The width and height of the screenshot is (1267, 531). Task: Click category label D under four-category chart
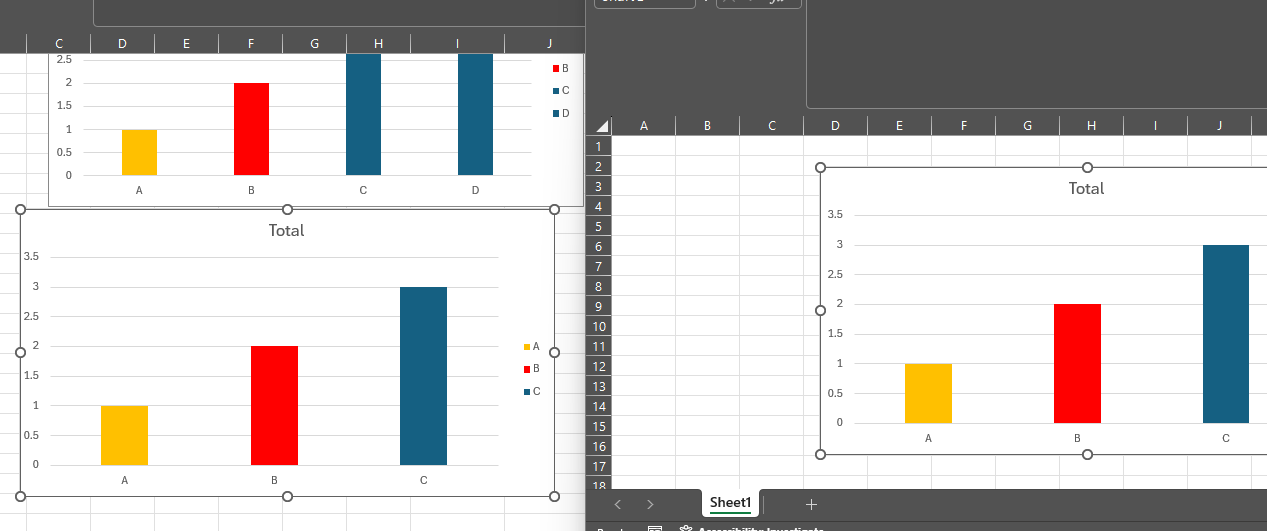pos(475,190)
